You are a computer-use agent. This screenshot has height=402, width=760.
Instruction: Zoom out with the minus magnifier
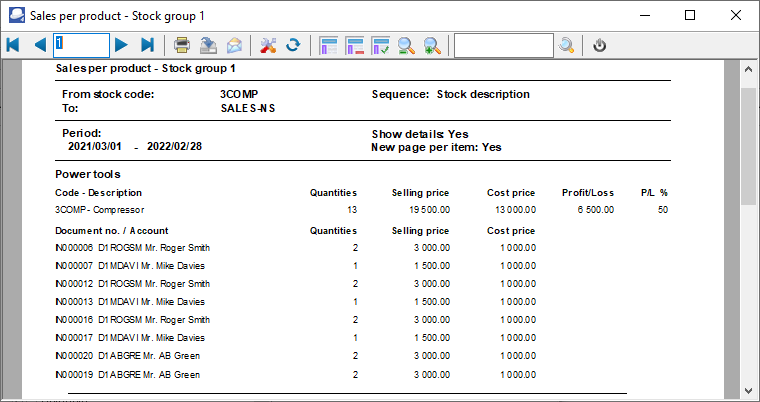tap(407, 45)
